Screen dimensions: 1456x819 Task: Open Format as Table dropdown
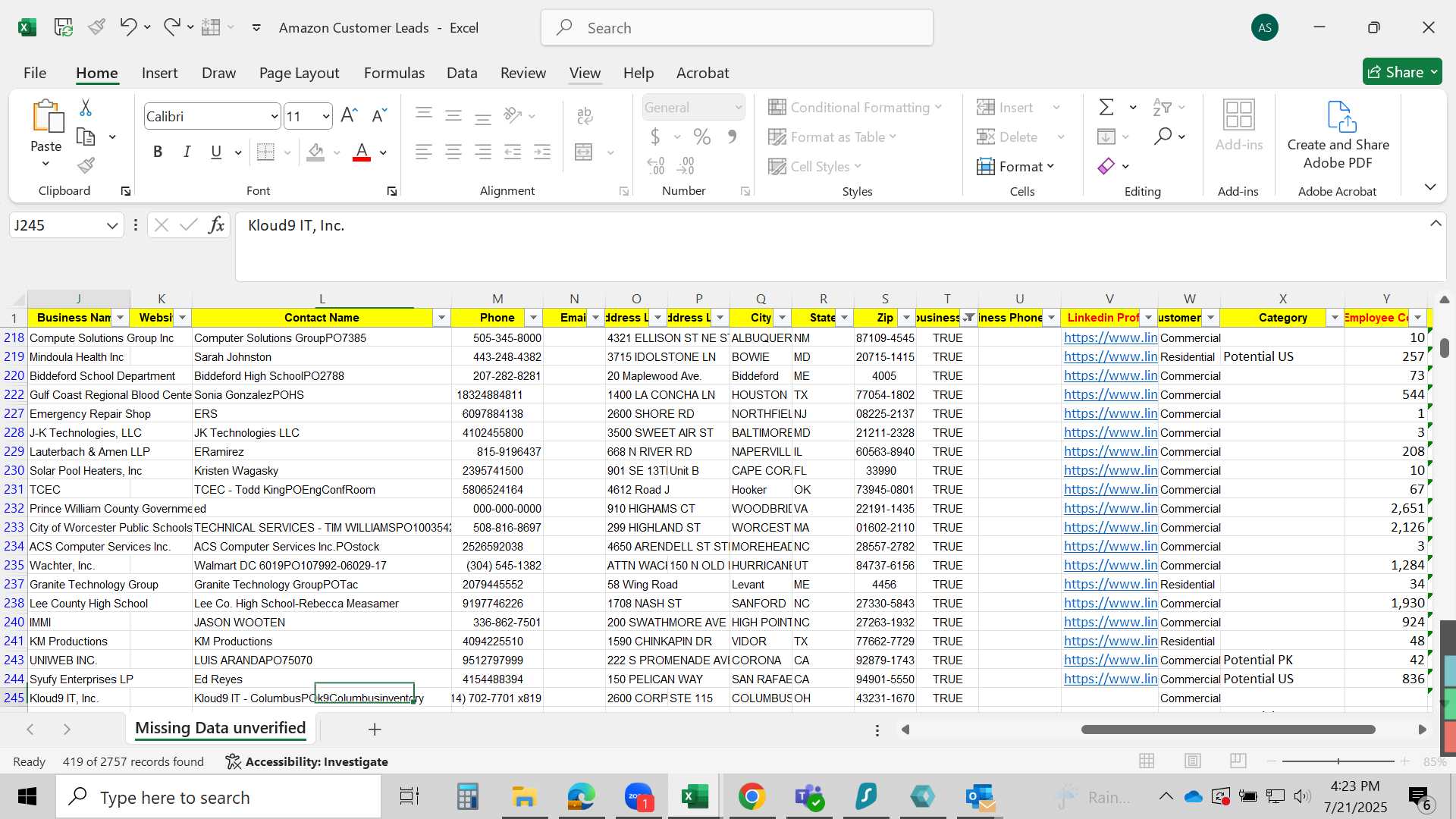[833, 136]
